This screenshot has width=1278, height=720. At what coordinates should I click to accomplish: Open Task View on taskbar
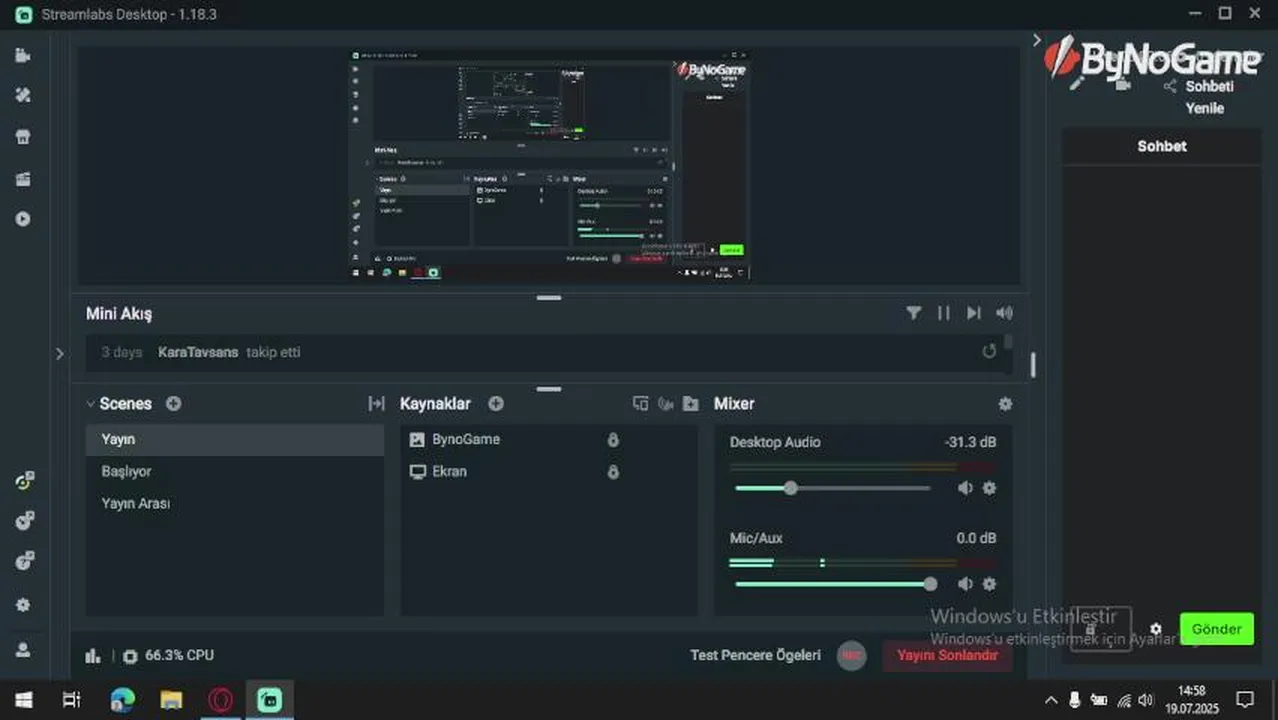(72, 699)
